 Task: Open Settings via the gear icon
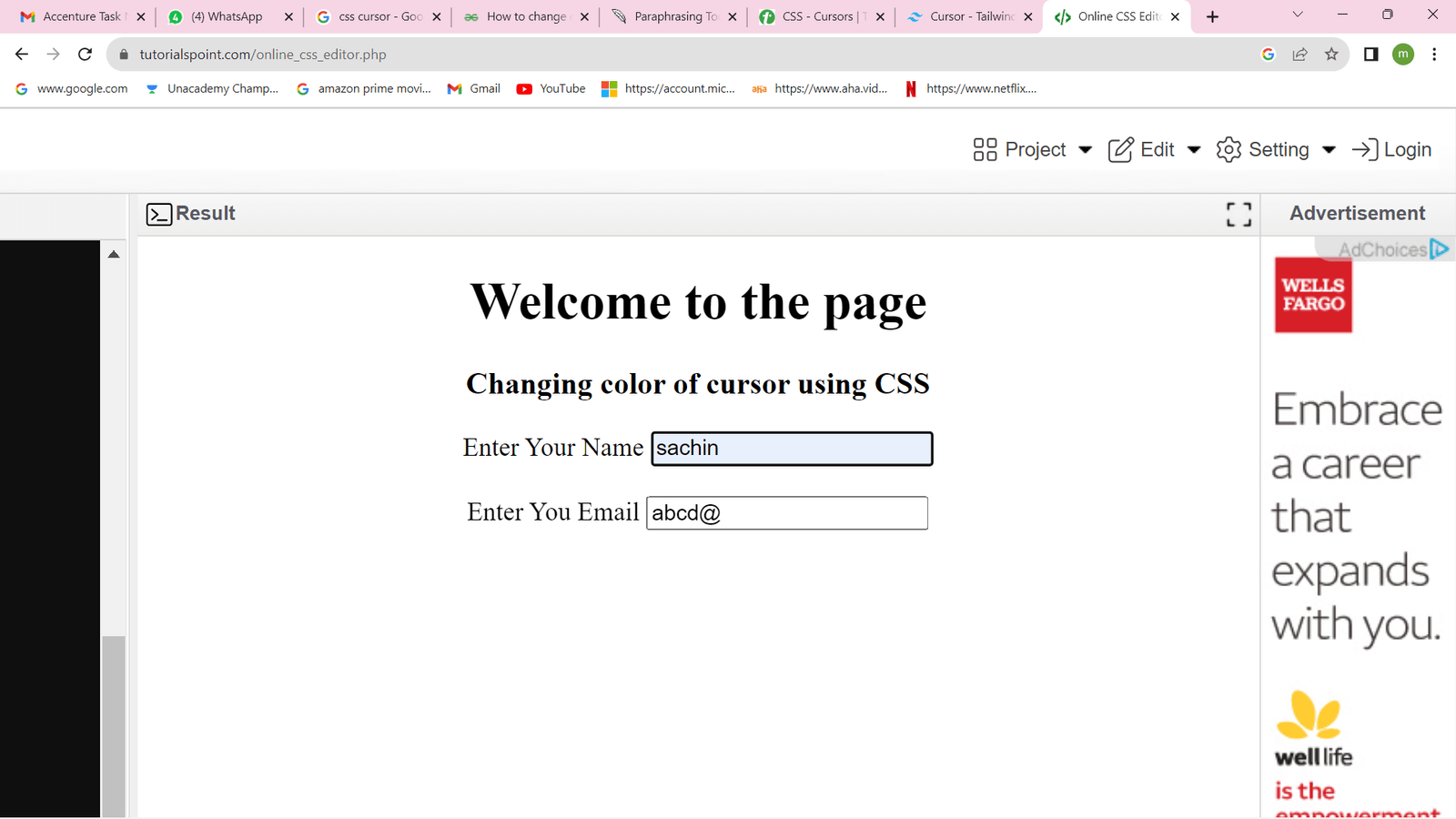pos(1228,149)
